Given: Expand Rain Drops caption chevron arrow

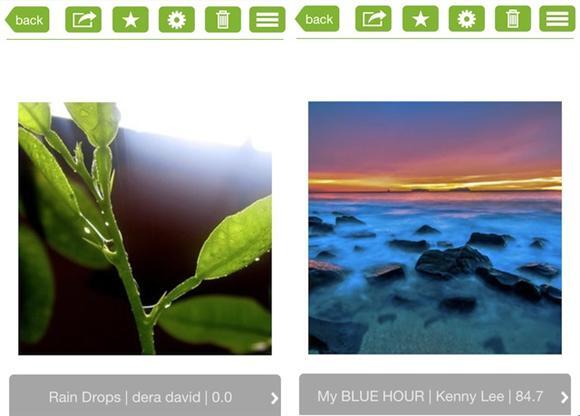Looking at the screenshot, I should click(x=274, y=398).
